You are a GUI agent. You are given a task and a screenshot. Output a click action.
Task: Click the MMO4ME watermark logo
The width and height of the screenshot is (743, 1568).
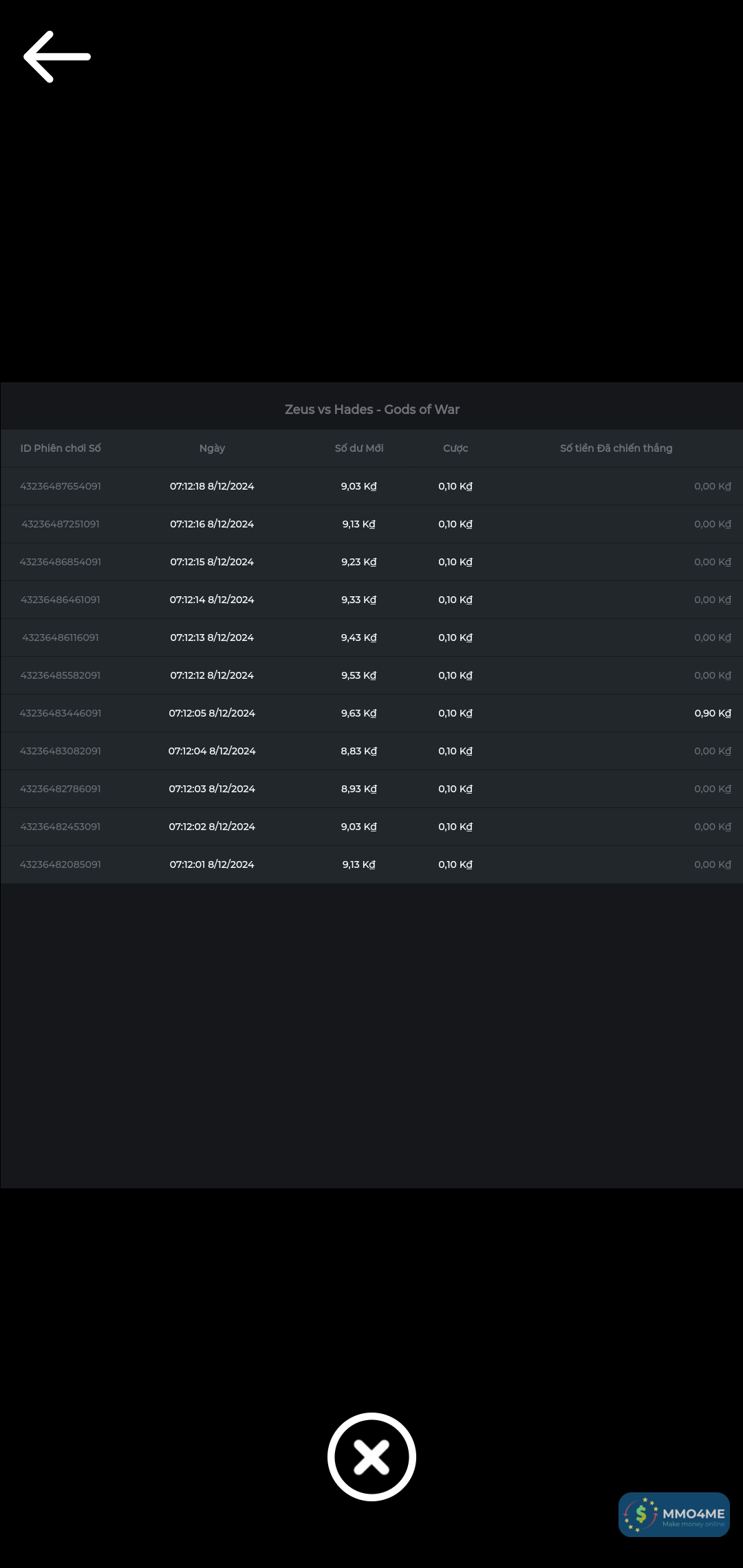674,1514
